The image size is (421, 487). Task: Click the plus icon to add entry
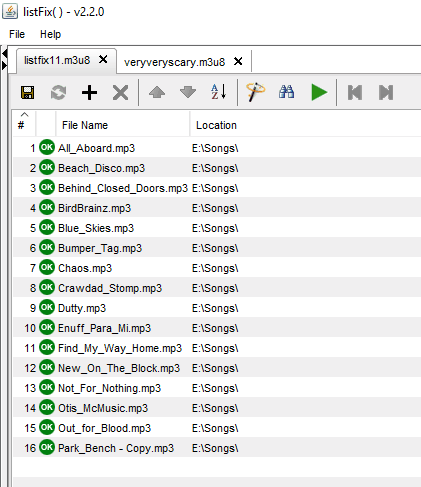click(89, 92)
